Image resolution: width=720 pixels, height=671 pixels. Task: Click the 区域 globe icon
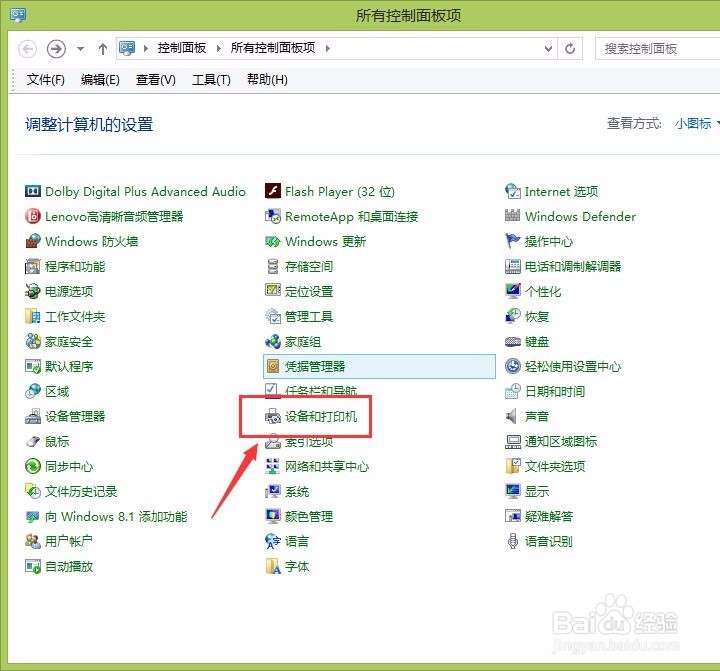click(33, 391)
